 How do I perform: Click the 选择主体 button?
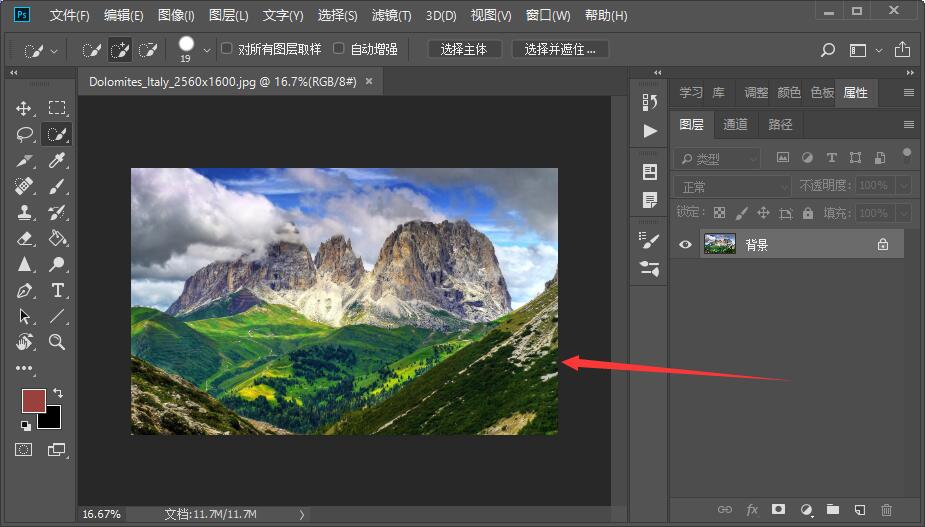coord(464,50)
